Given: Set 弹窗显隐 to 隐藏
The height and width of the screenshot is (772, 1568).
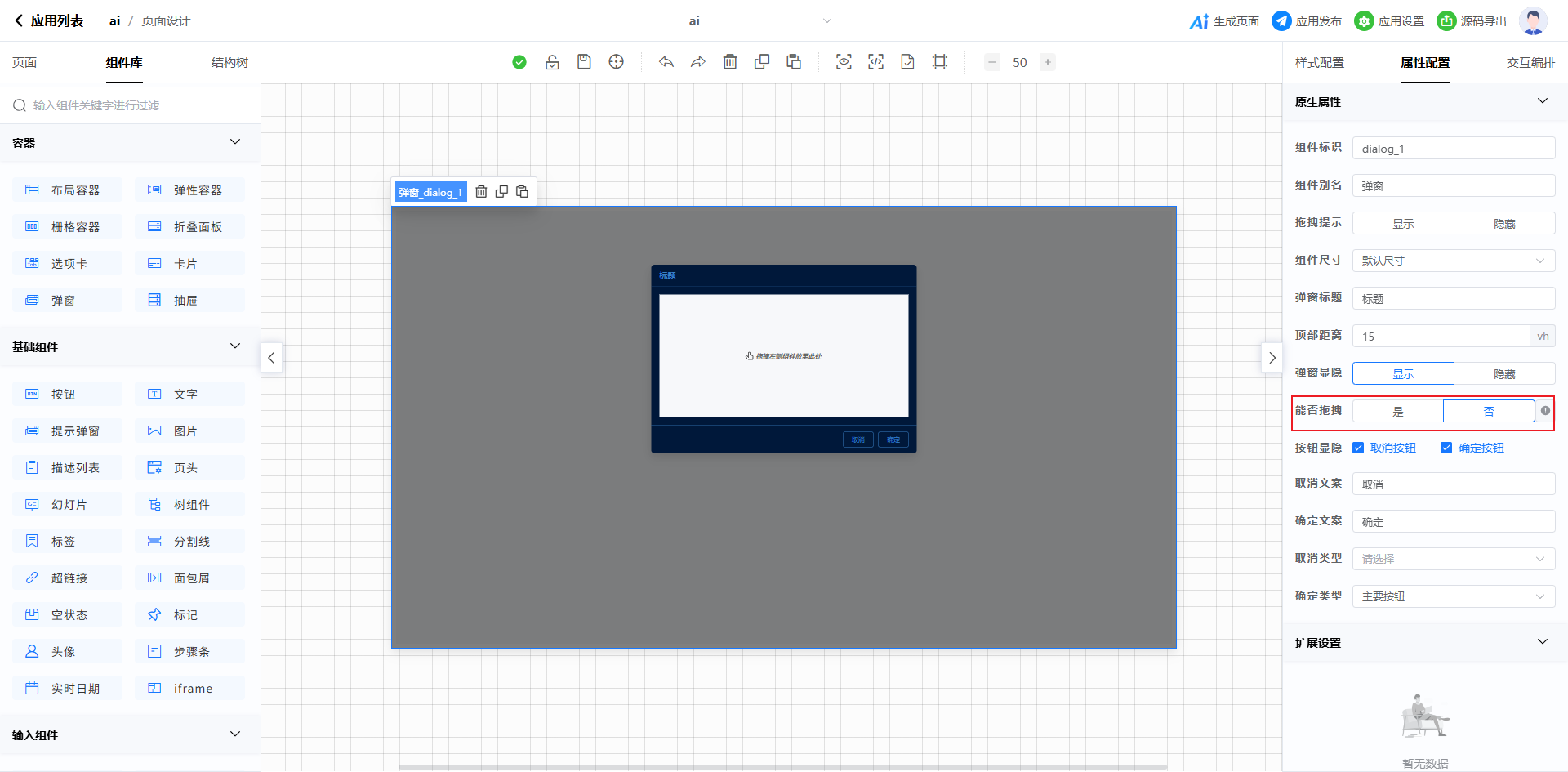Looking at the screenshot, I should [x=1504, y=373].
